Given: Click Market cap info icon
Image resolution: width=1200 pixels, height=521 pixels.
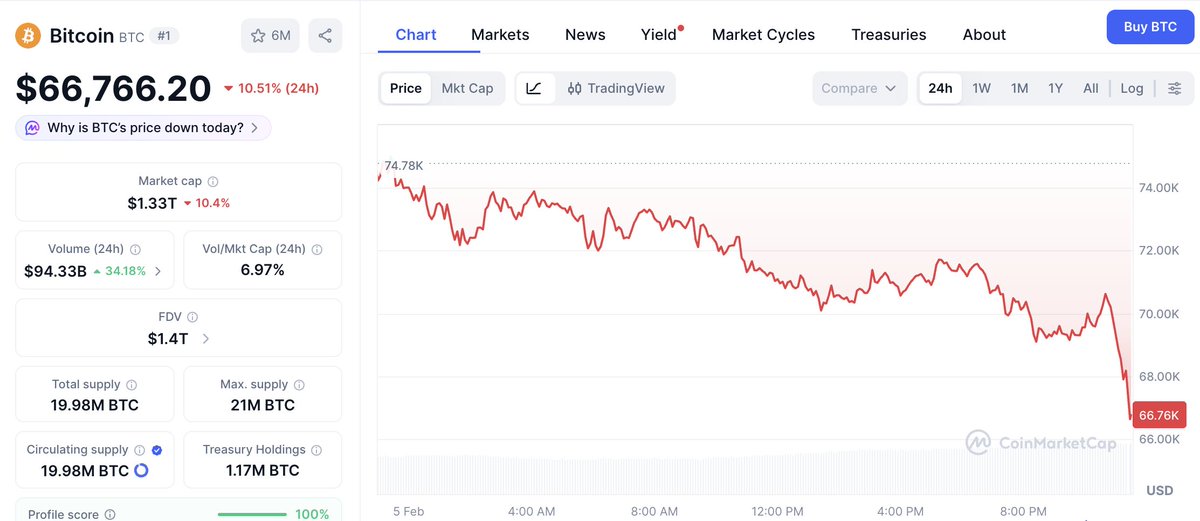Looking at the screenshot, I should click(x=213, y=182).
